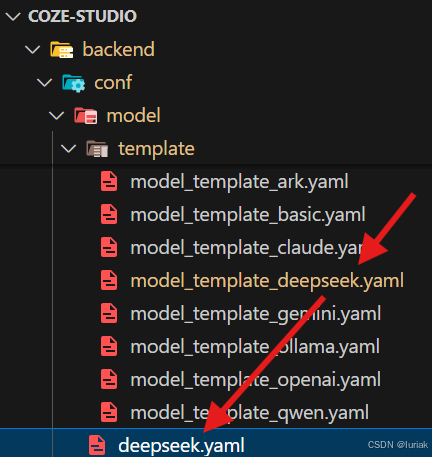Viewport: 432px width, 457px height.
Task: Open model_template_deepseek.yaml
Action: point(267,281)
